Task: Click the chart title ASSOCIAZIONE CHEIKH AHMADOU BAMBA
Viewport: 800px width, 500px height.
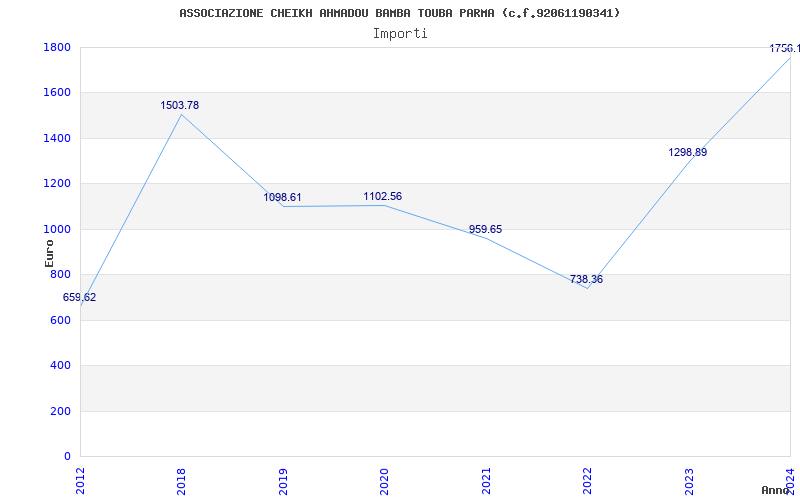Action: coord(400,13)
